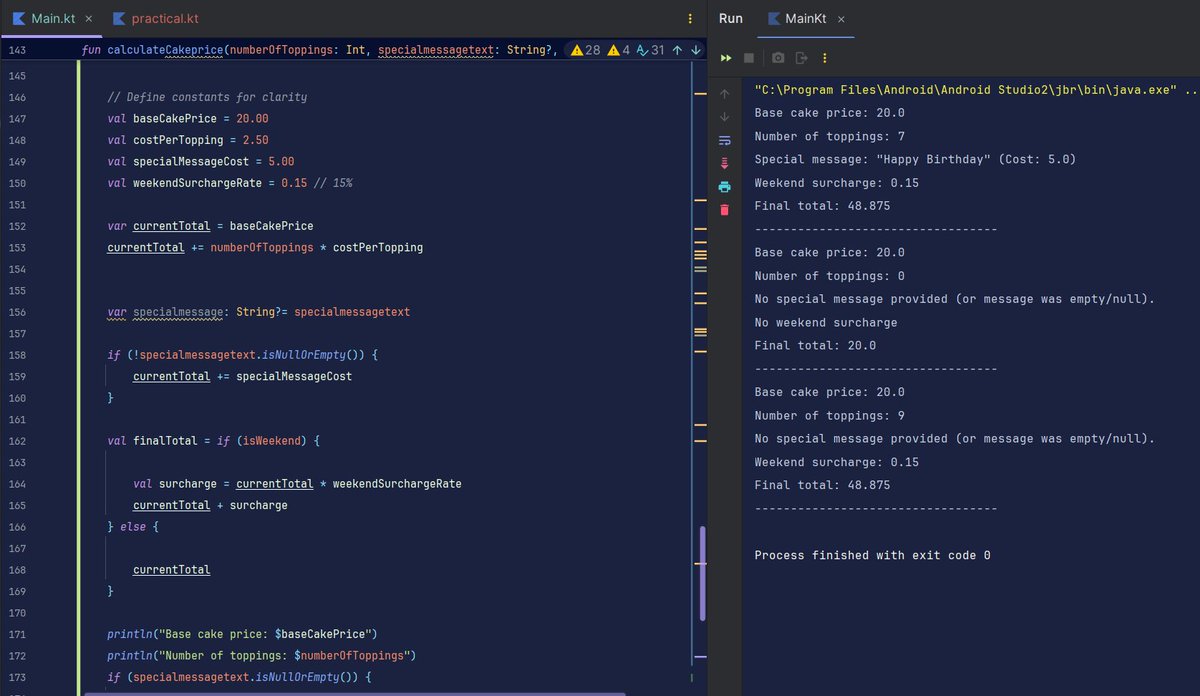The width and height of the screenshot is (1200, 696).
Task: Toggle soft-wrap for console output
Action: [x=723, y=140]
